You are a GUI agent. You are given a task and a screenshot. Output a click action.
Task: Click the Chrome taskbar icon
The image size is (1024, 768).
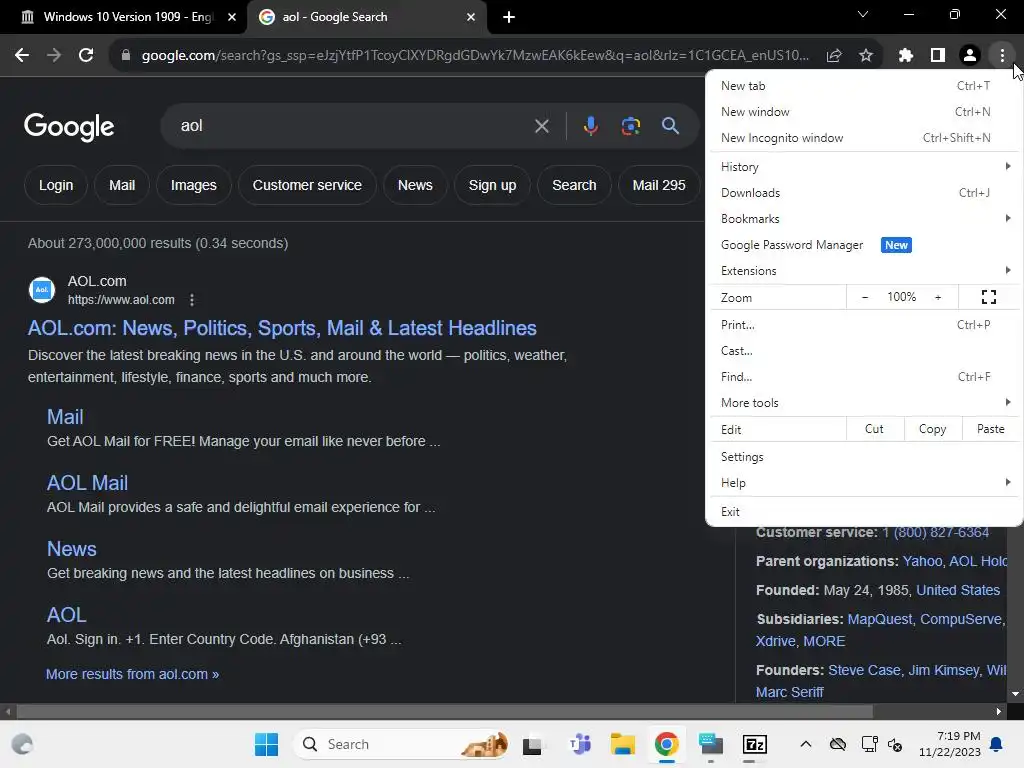pyautogui.click(x=666, y=744)
